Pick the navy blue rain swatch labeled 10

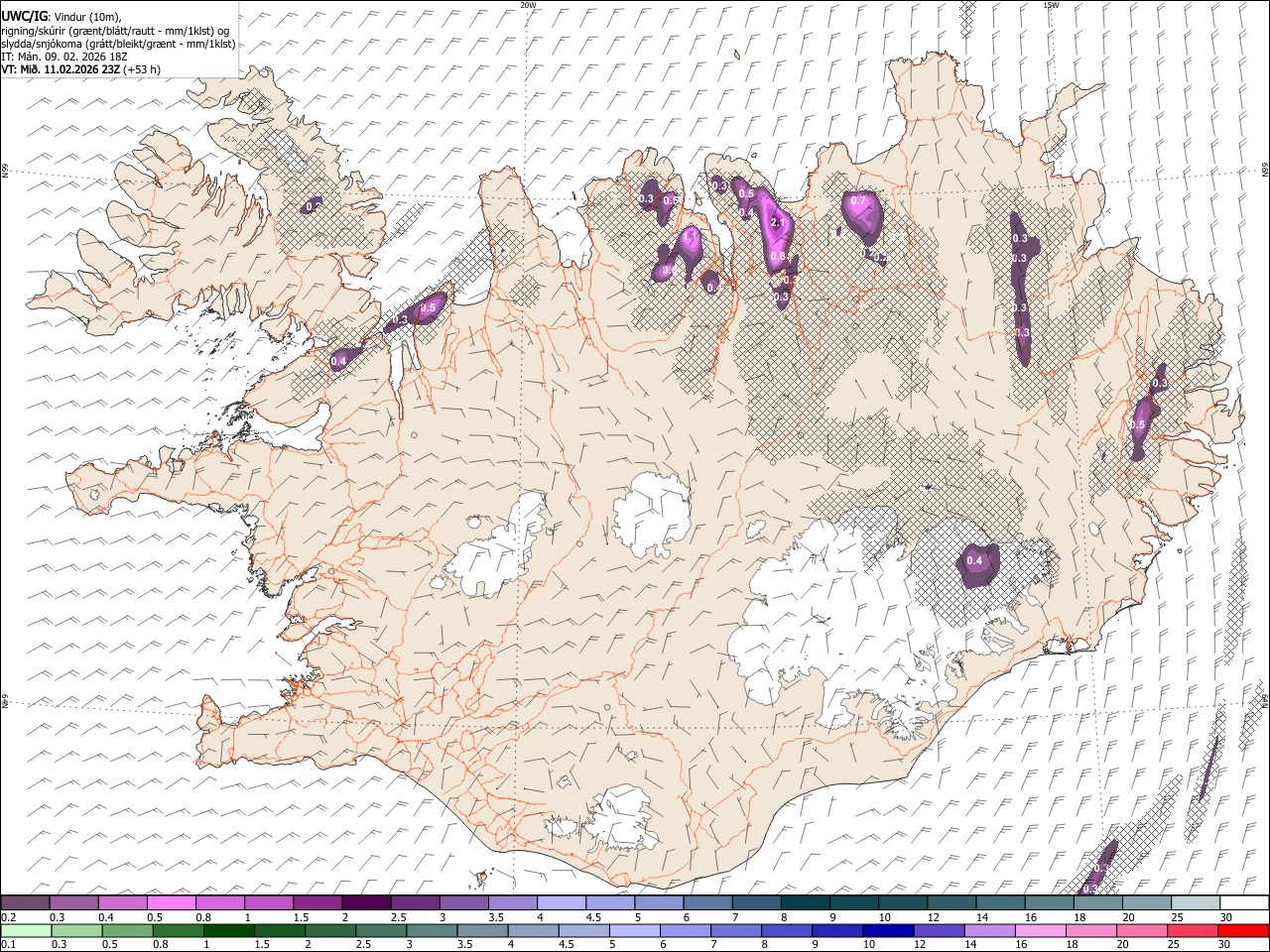click(888, 930)
